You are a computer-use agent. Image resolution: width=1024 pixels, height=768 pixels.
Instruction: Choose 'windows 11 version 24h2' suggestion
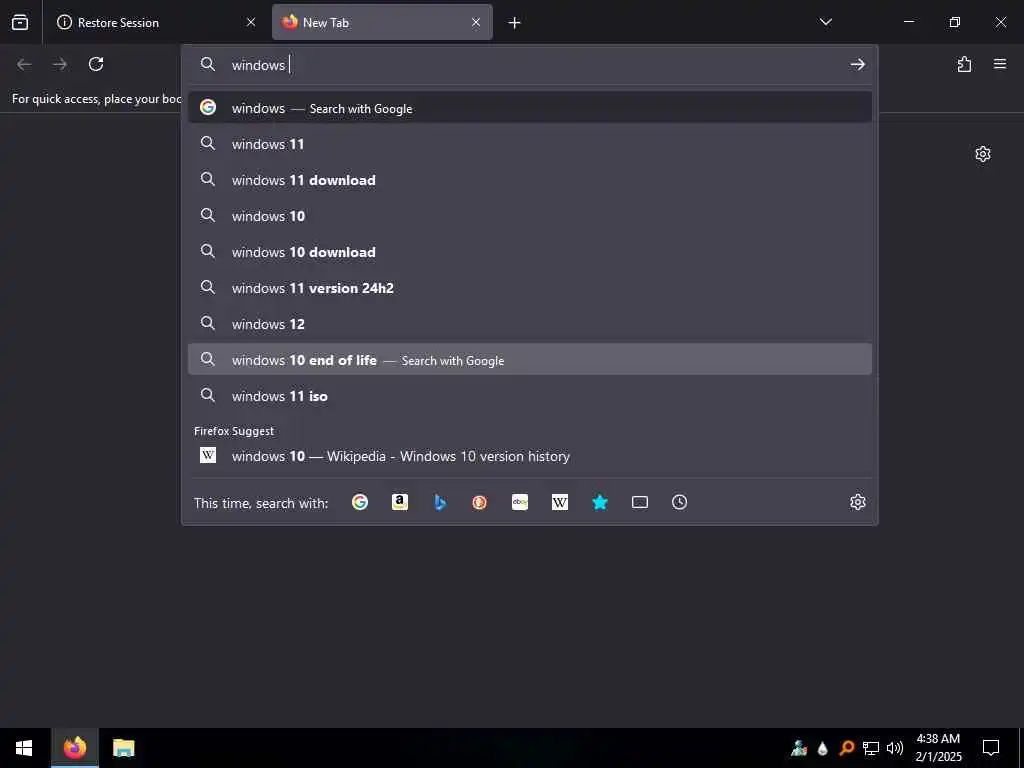click(x=530, y=287)
